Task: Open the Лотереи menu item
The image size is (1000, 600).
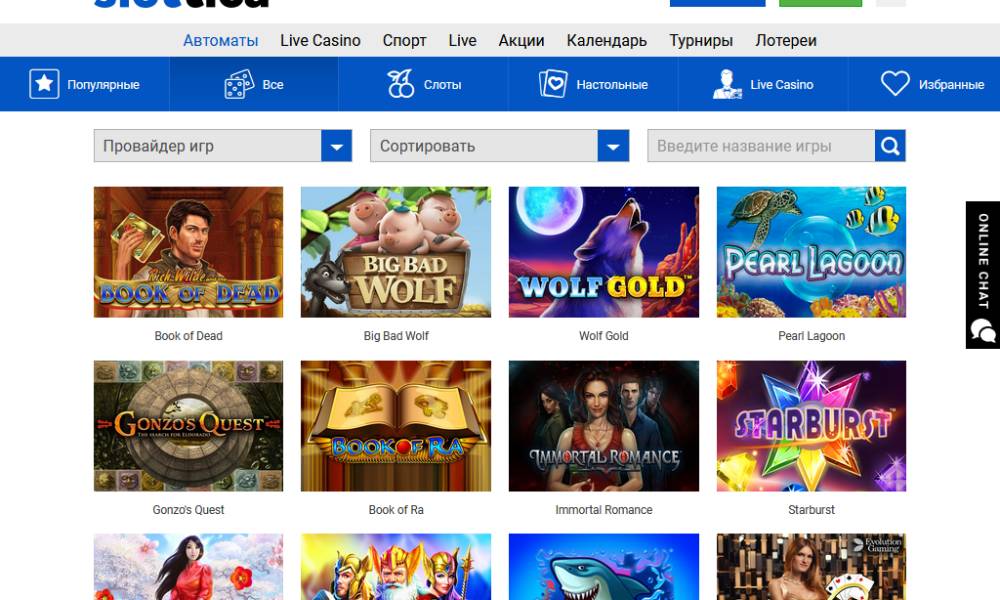Action: click(786, 41)
